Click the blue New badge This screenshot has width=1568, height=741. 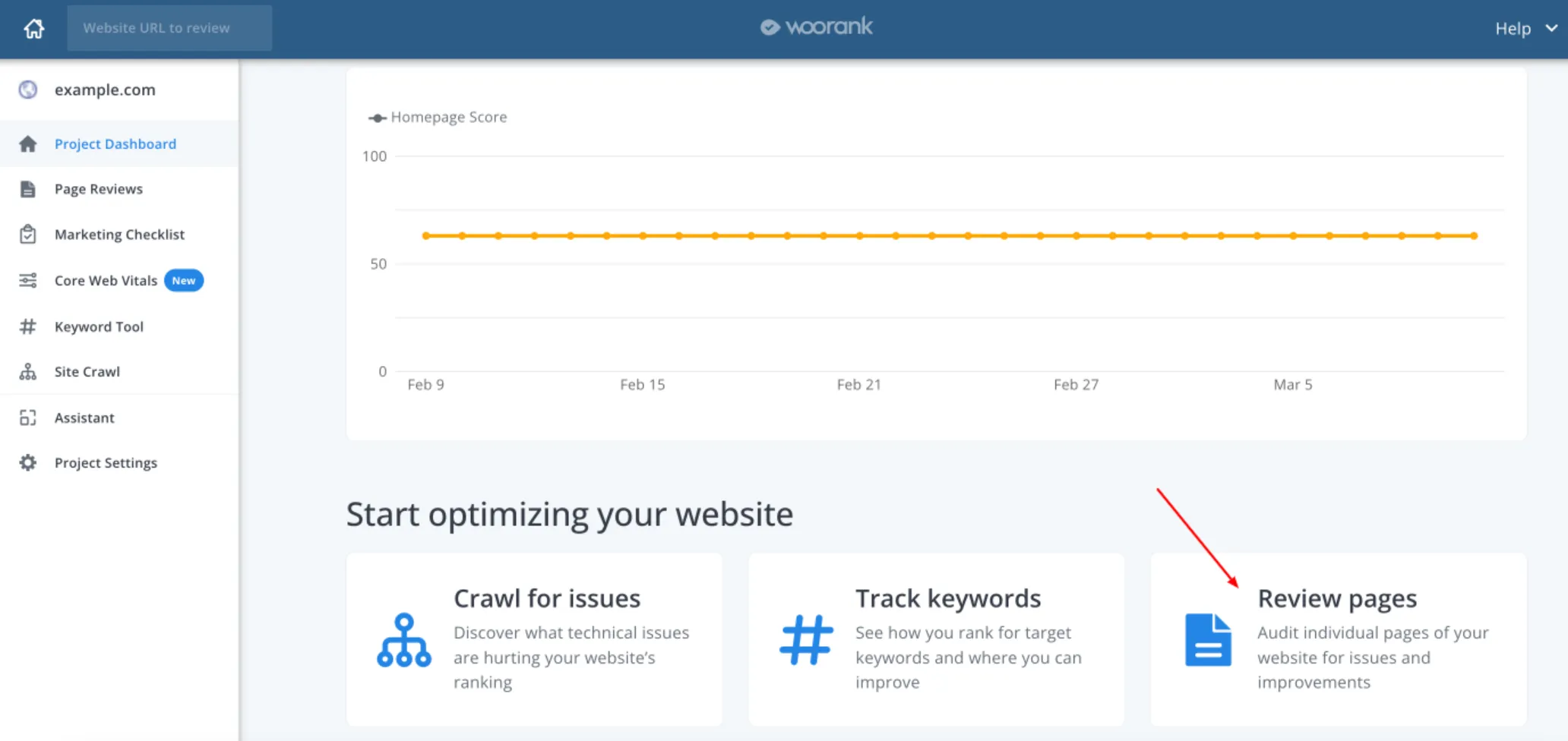point(184,281)
